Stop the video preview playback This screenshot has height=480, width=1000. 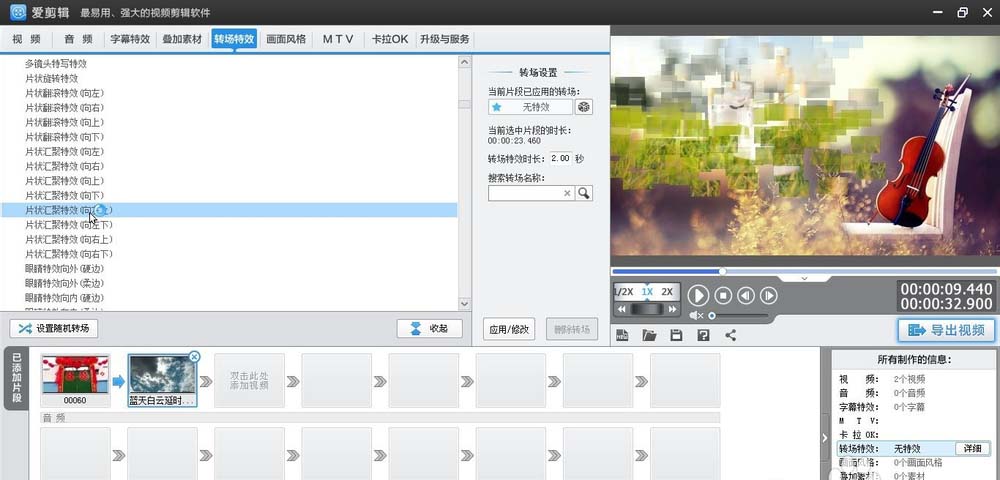click(722, 295)
